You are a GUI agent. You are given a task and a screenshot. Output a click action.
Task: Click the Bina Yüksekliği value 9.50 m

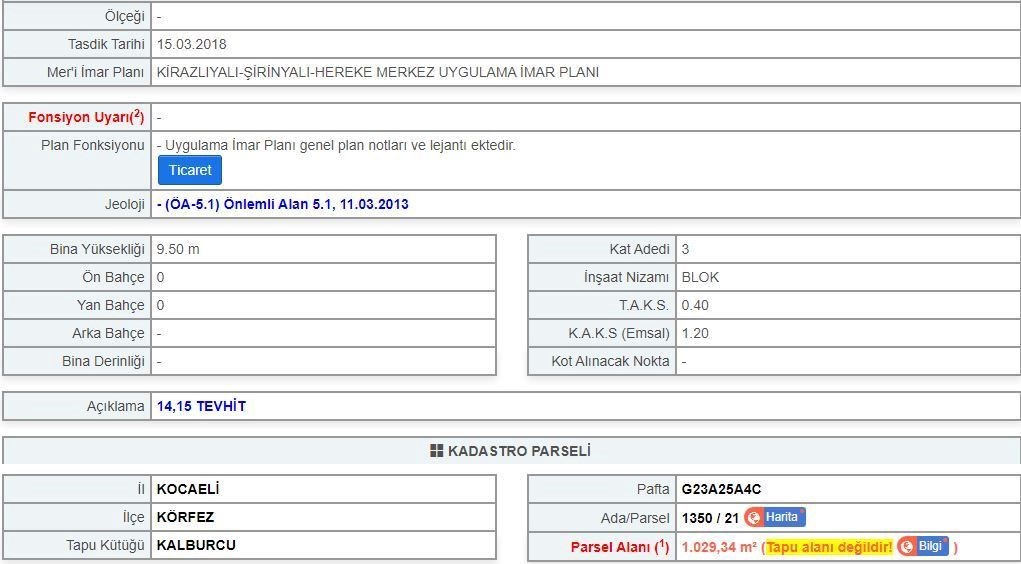point(178,249)
